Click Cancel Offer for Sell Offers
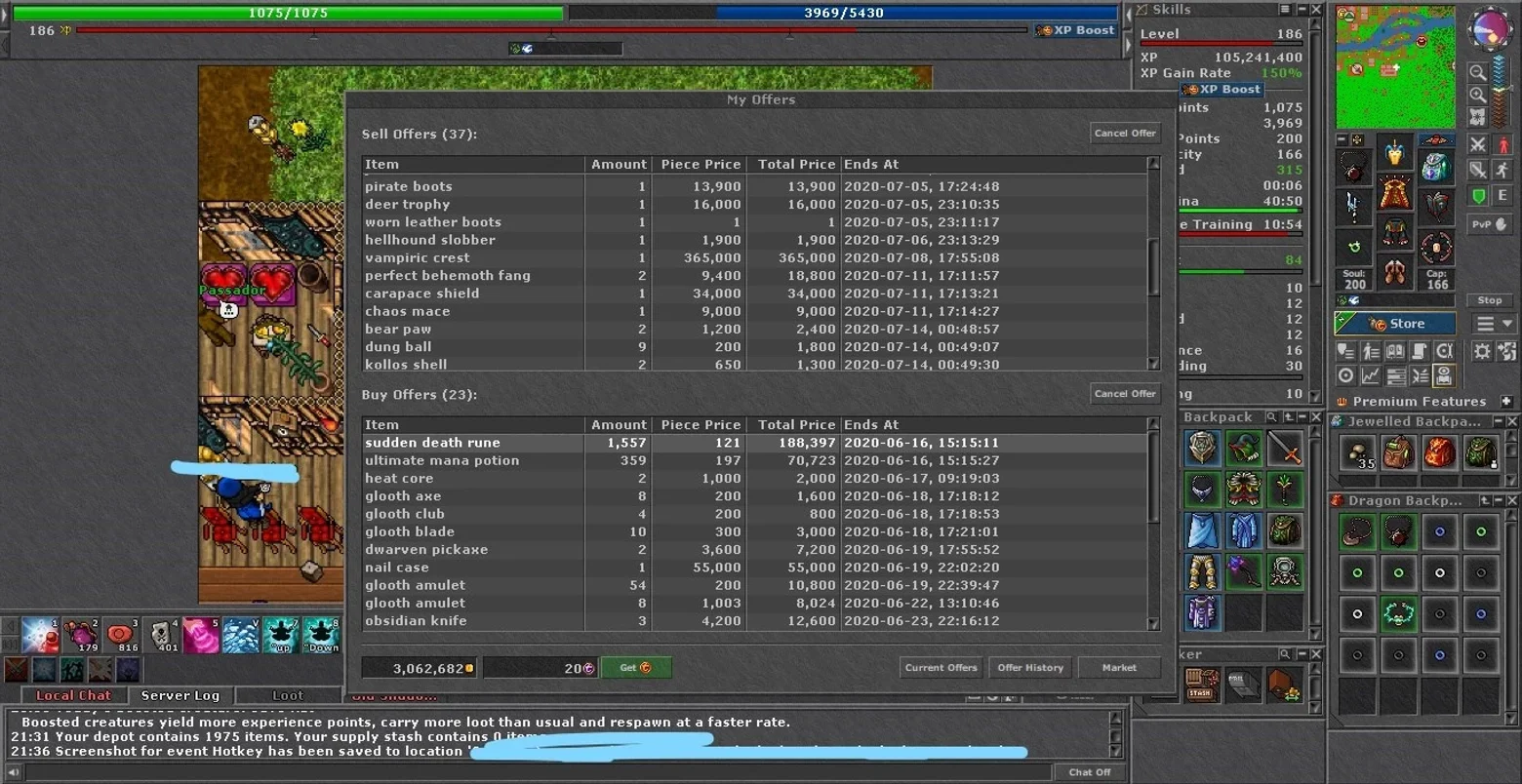The image size is (1522, 784). pyautogui.click(x=1125, y=134)
